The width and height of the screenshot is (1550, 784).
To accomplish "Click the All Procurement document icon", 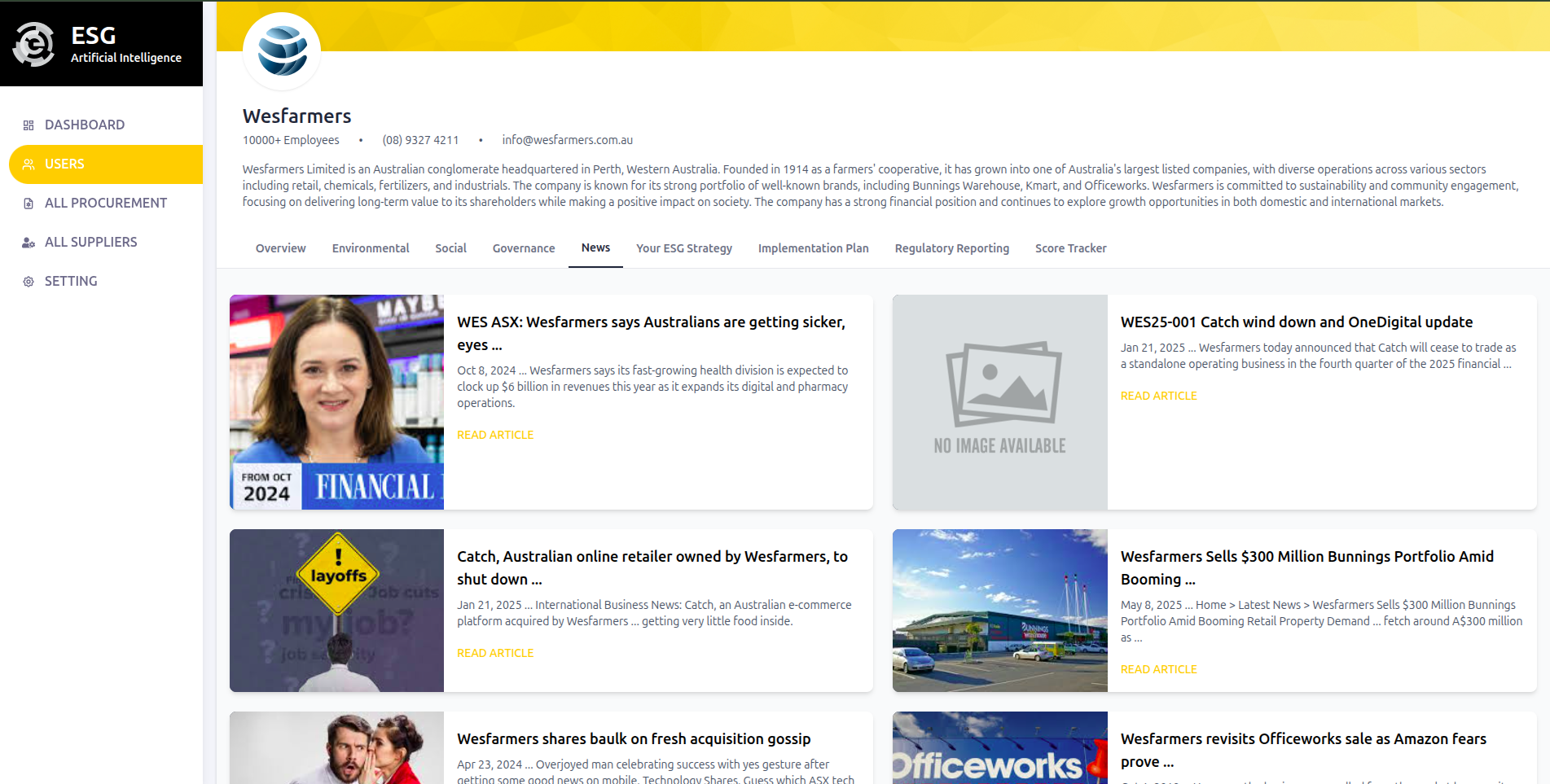I will click(x=29, y=204).
